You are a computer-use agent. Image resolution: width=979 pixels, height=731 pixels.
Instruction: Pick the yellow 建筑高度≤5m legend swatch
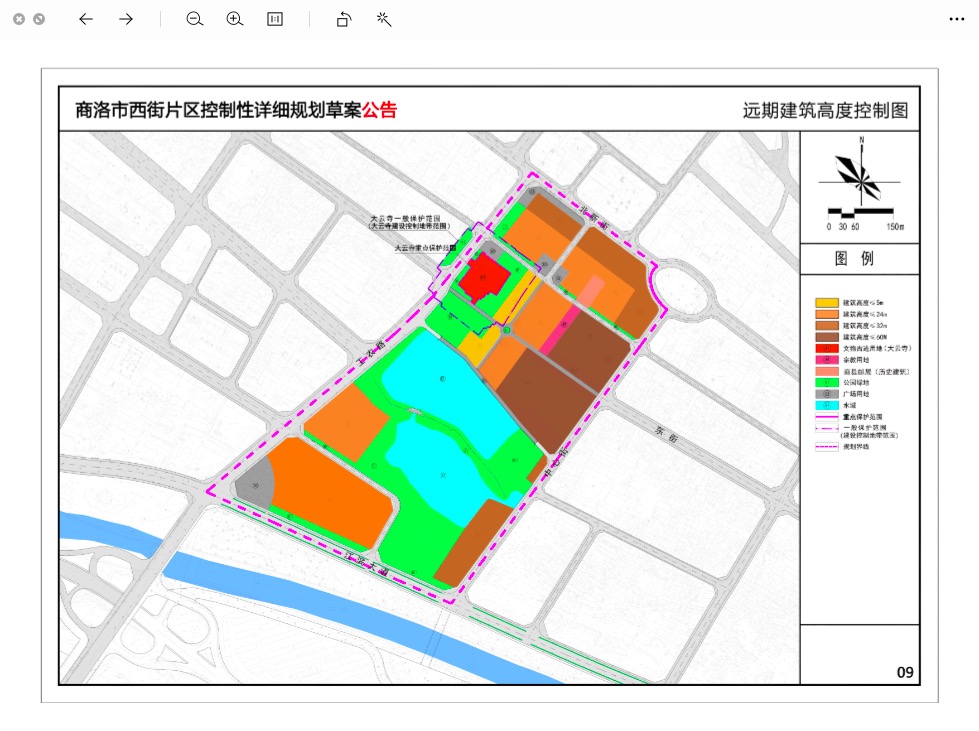(x=827, y=302)
